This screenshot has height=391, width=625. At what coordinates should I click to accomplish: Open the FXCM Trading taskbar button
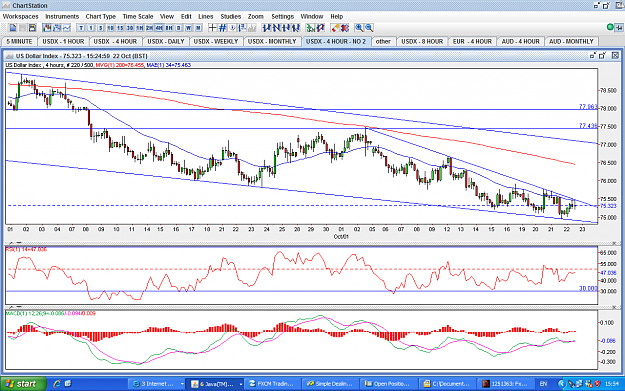pyautogui.click(x=272, y=383)
